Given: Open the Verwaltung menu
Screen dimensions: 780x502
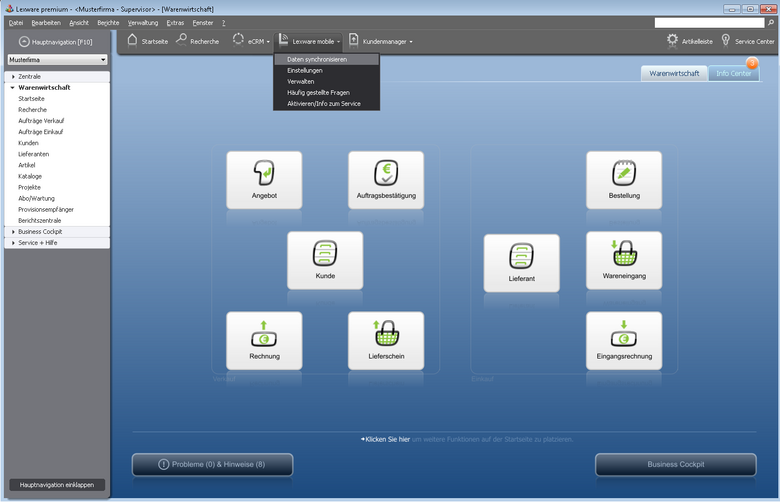Looking at the screenshot, I should [143, 23].
